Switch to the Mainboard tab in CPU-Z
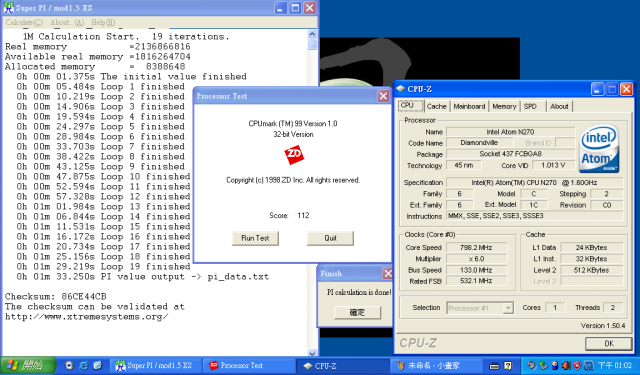Viewport: 640px width, 375px height. point(469,106)
